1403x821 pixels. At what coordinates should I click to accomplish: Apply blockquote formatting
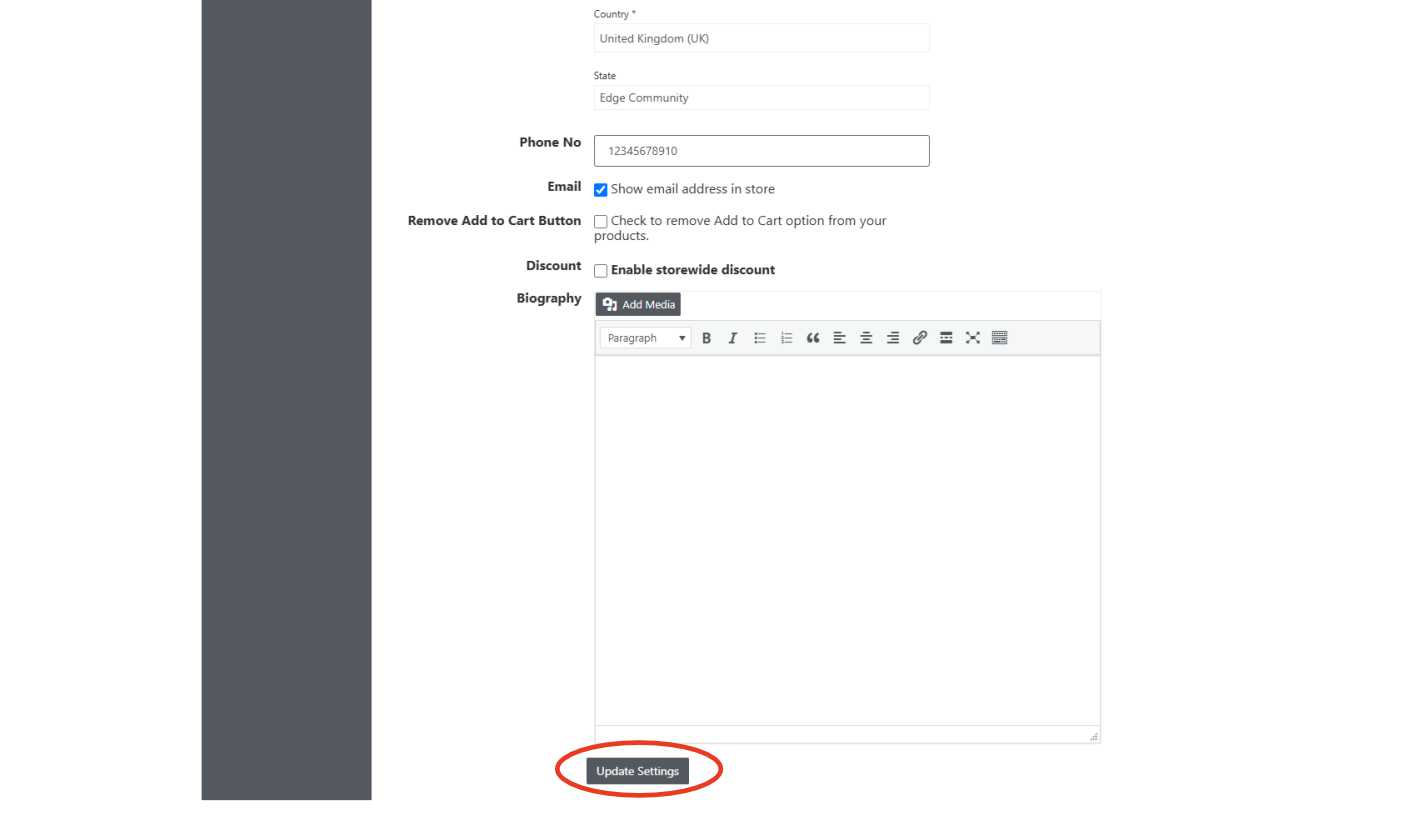(x=813, y=338)
